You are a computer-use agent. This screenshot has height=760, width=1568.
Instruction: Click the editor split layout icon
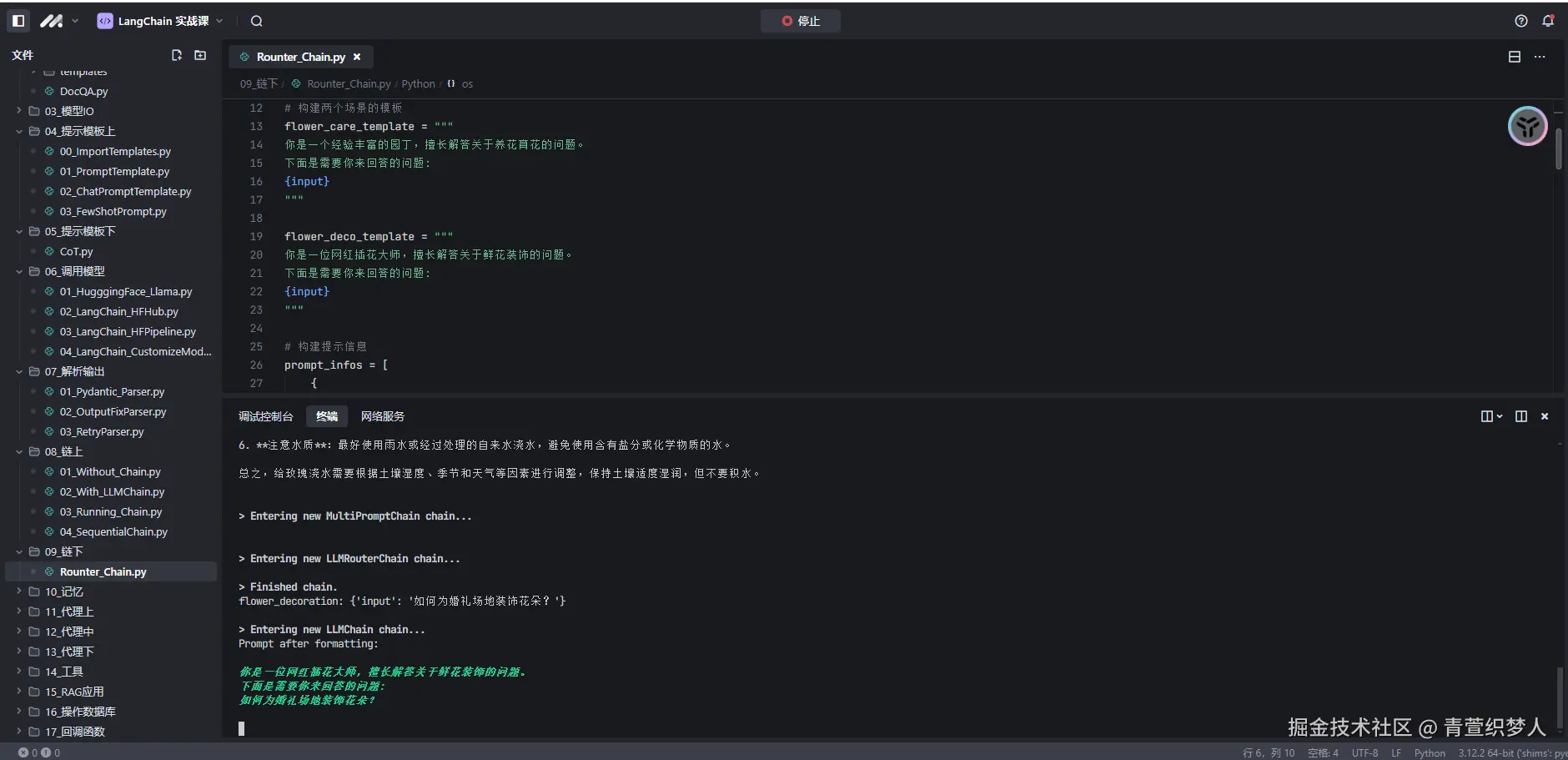(1515, 57)
